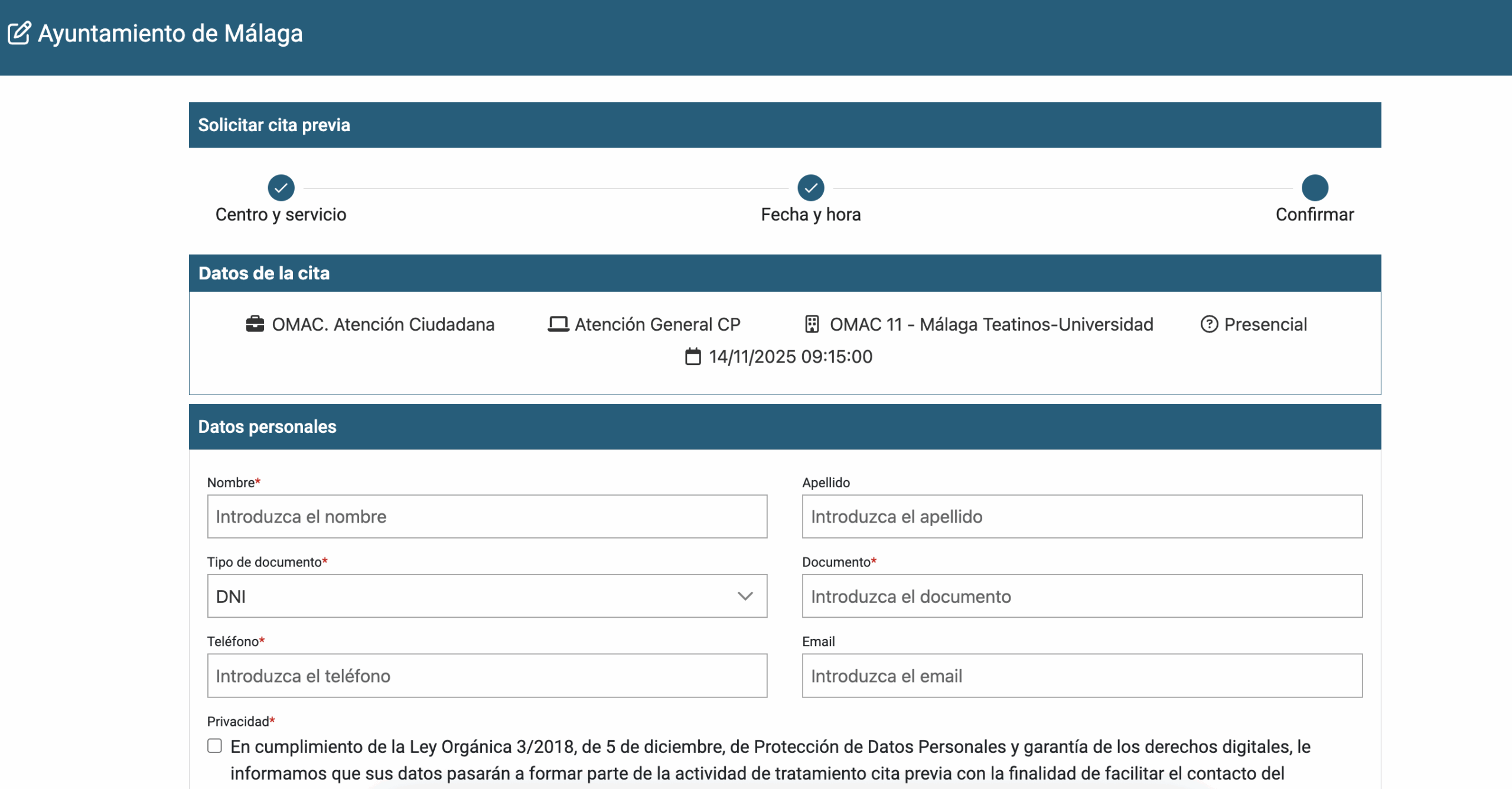Click the building icon beside OMAC 11 Teatinos-Universidad
The width and height of the screenshot is (1512, 789).
click(812, 324)
